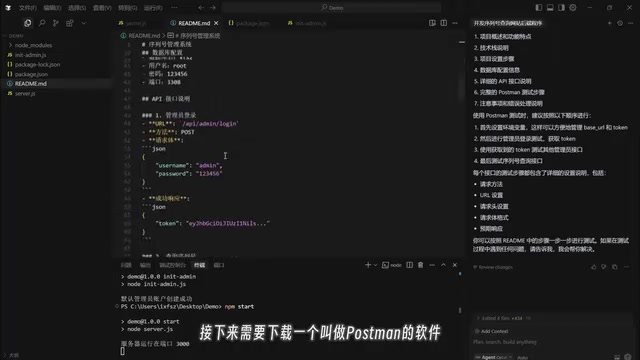Copy the chat response
The image size is (640, 360).
615,267
